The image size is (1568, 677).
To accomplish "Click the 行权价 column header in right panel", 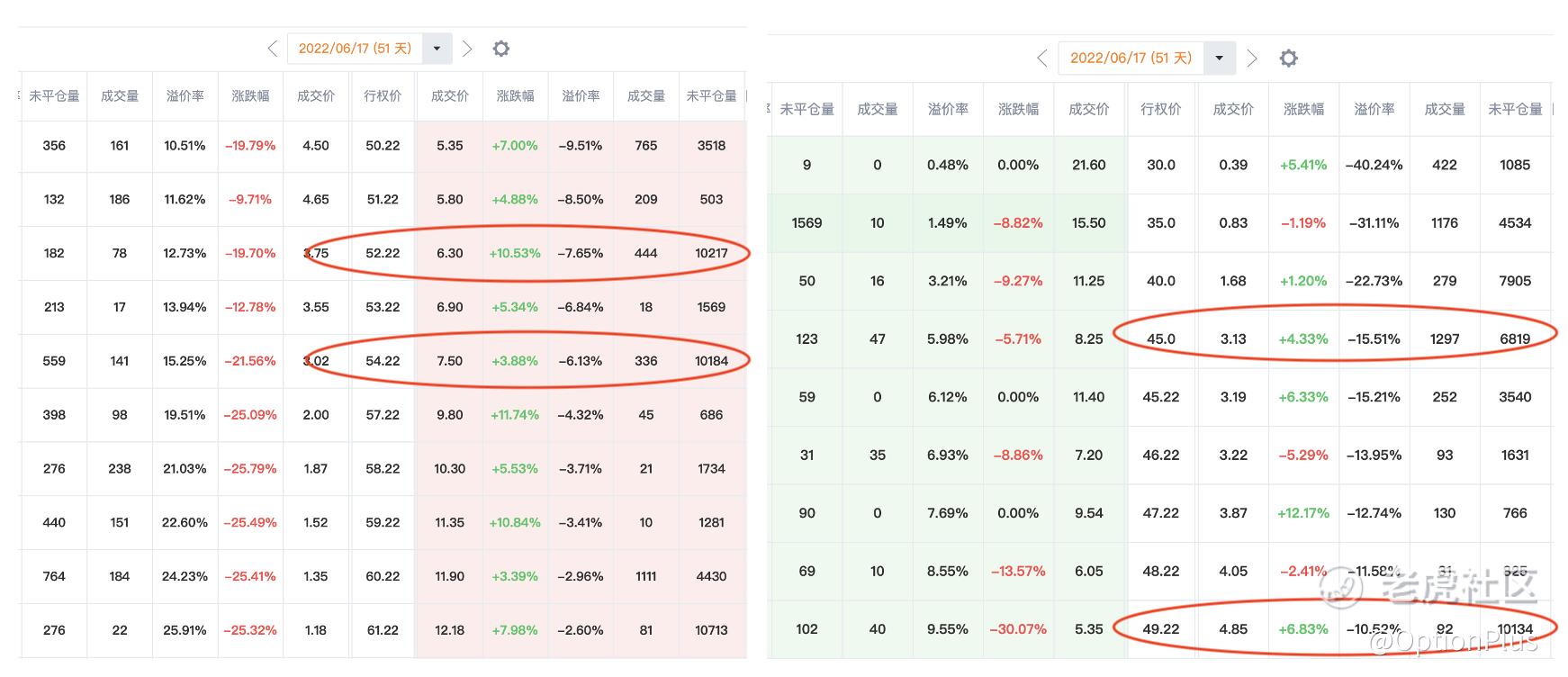I will pyautogui.click(x=1161, y=109).
